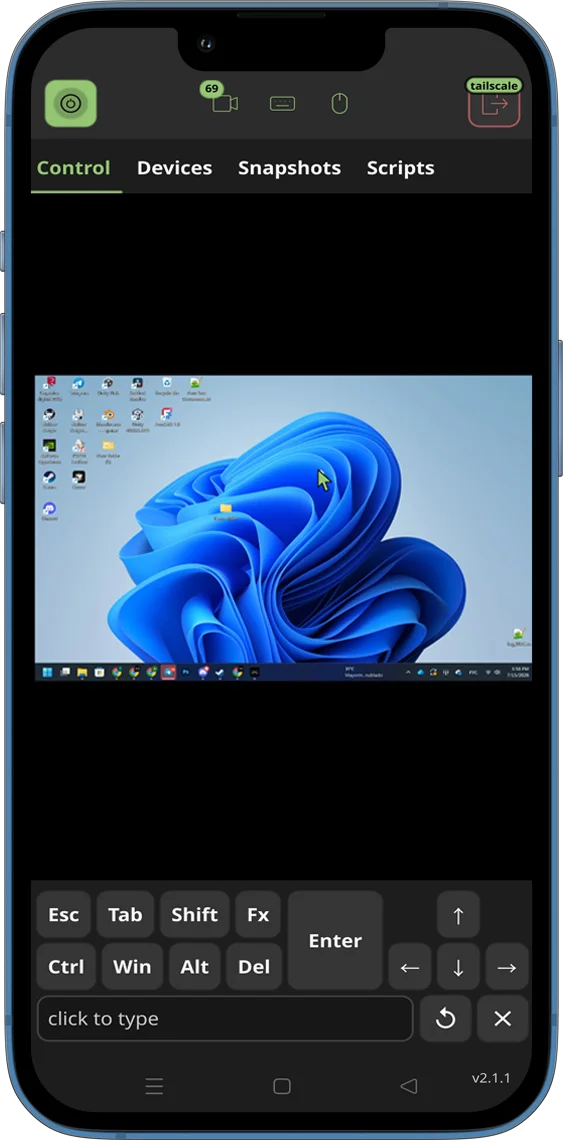The height and width of the screenshot is (1140, 563).
Task: Switch to the Control tab
Action: pos(73,168)
